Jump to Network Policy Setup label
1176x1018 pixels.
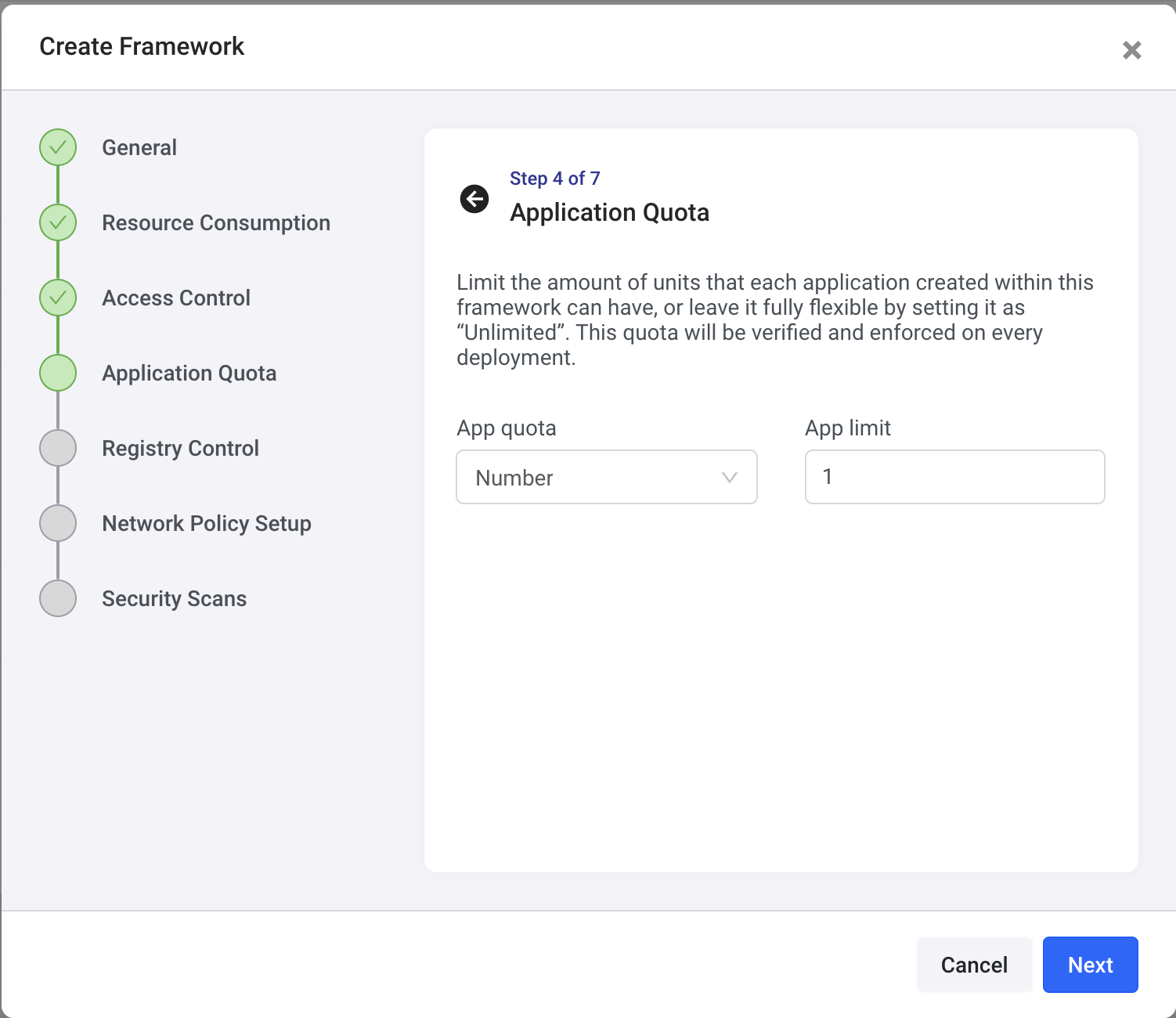tap(207, 523)
